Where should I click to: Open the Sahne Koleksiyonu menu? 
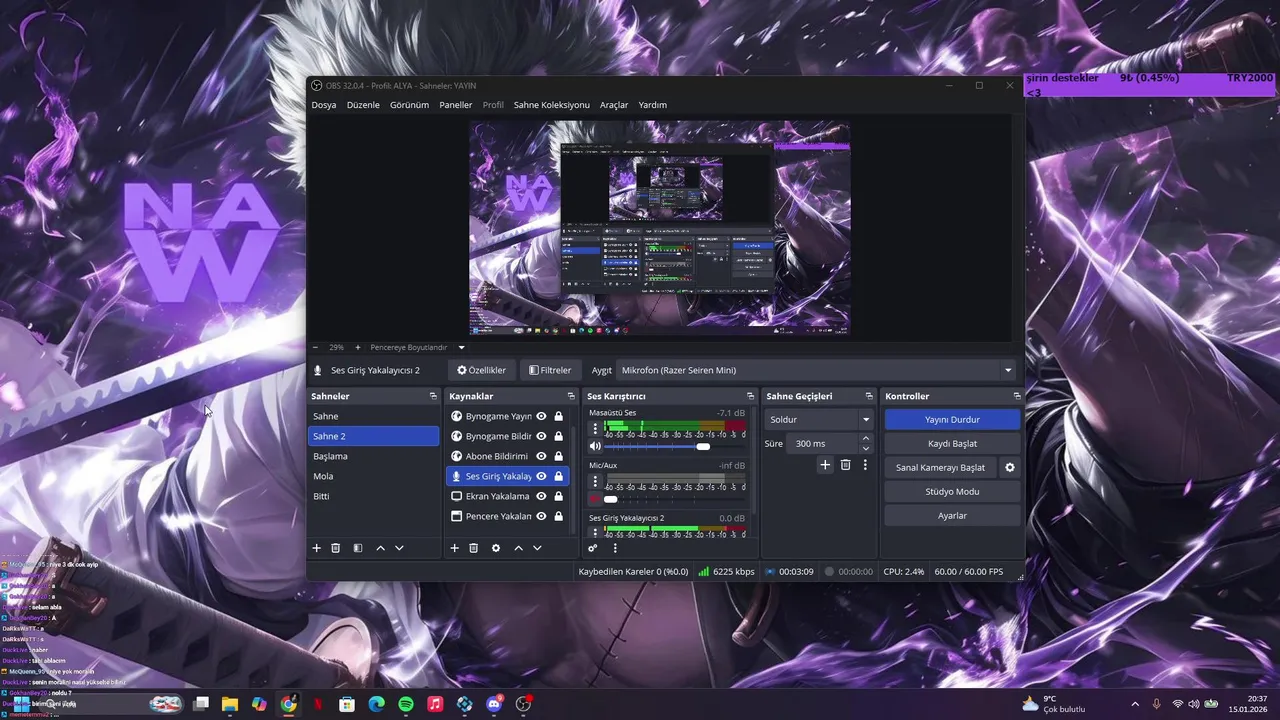(551, 105)
